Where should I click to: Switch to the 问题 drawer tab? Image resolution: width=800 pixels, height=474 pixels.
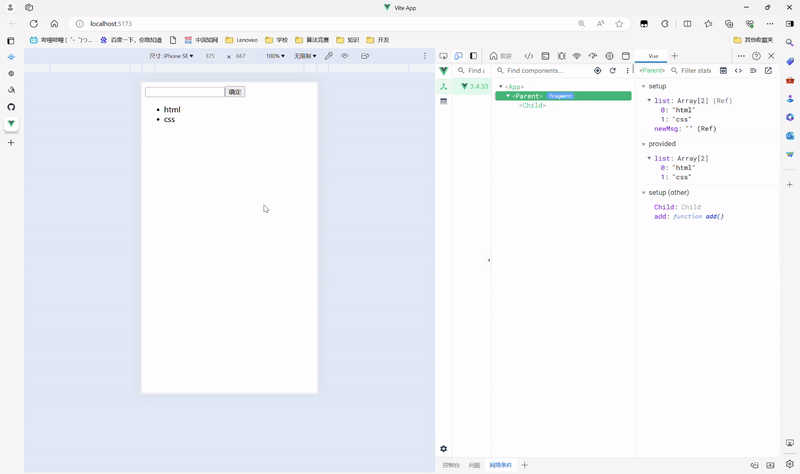click(x=474, y=465)
